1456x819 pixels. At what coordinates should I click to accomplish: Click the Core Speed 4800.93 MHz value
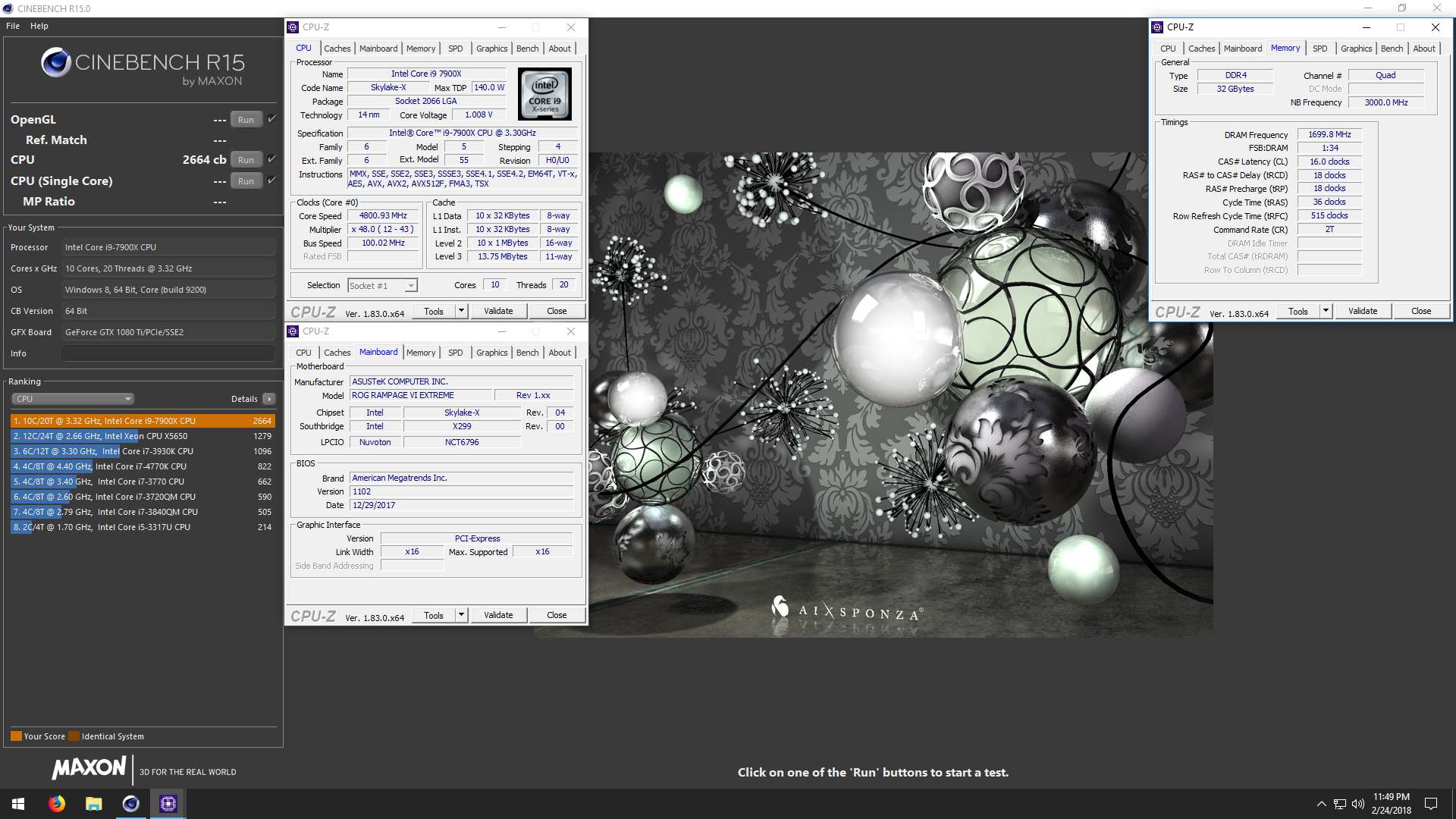pyautogui.click(x=383, y=216)
